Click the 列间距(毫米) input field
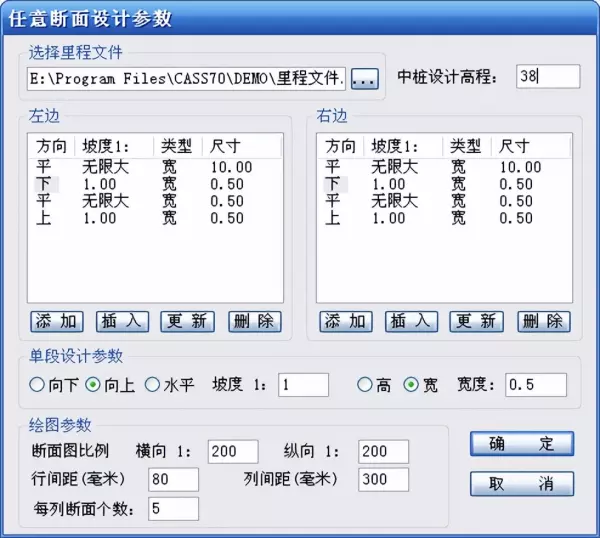 (x=383, y=479)
